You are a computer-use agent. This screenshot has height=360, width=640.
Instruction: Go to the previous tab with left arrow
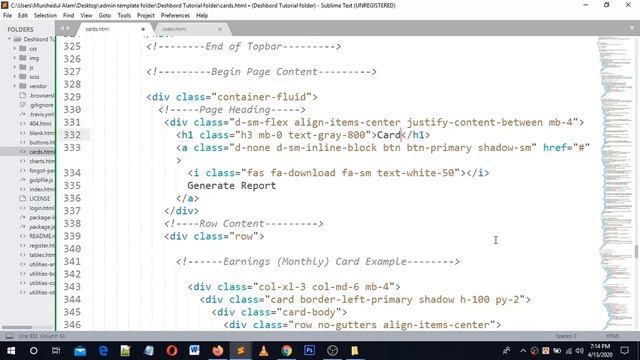[62, 29]
